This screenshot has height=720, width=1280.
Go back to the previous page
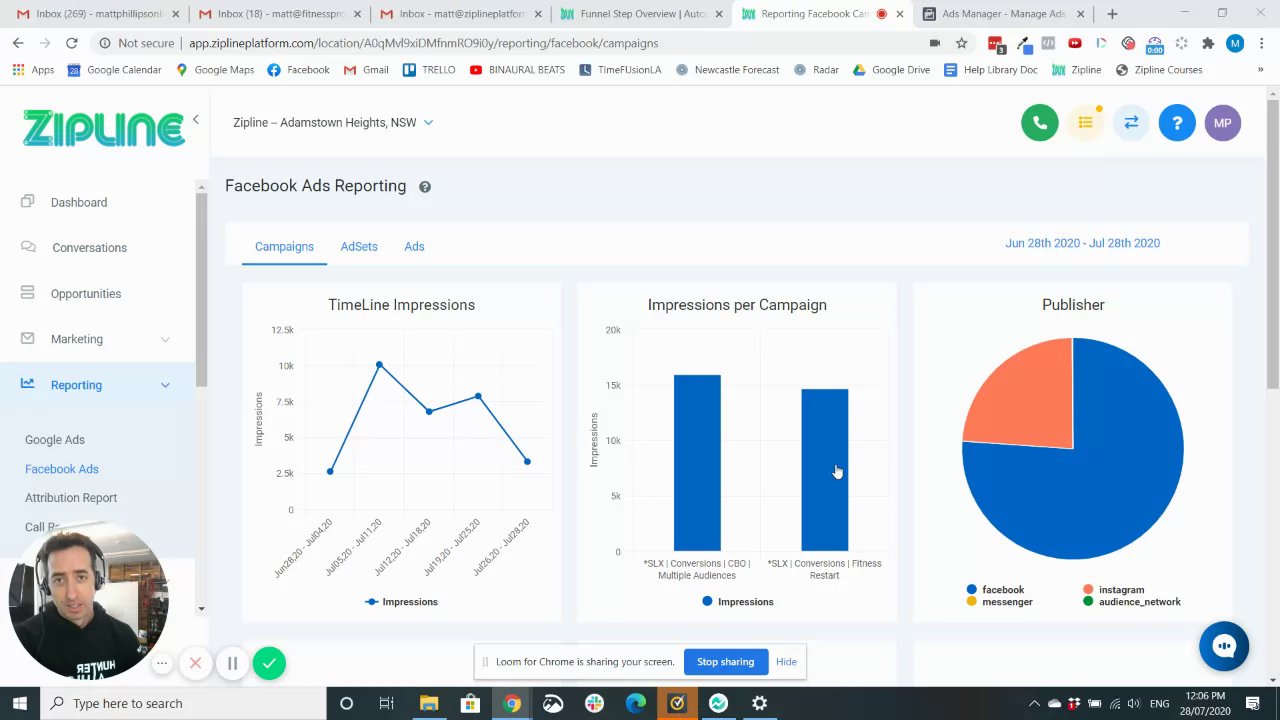pos(18,43)
